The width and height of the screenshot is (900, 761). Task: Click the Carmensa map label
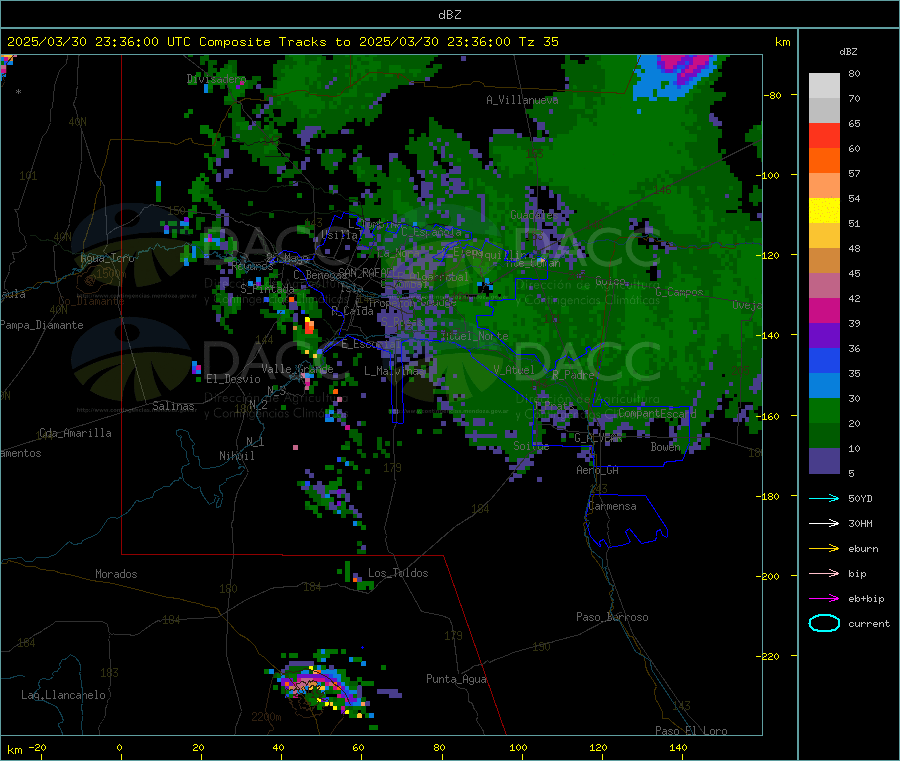coord(612,506)
